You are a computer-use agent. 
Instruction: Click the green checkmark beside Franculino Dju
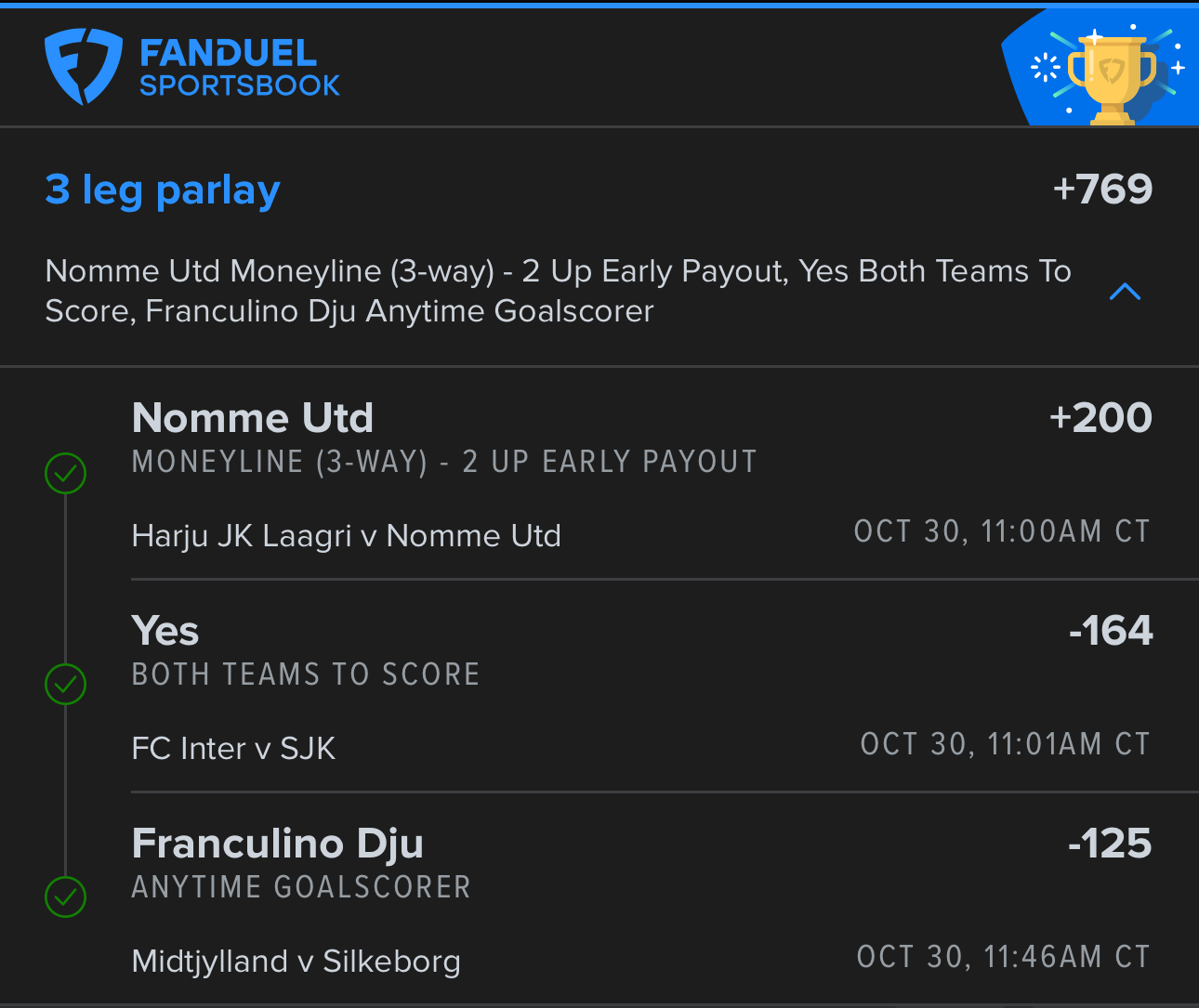(x=66, y=897)
